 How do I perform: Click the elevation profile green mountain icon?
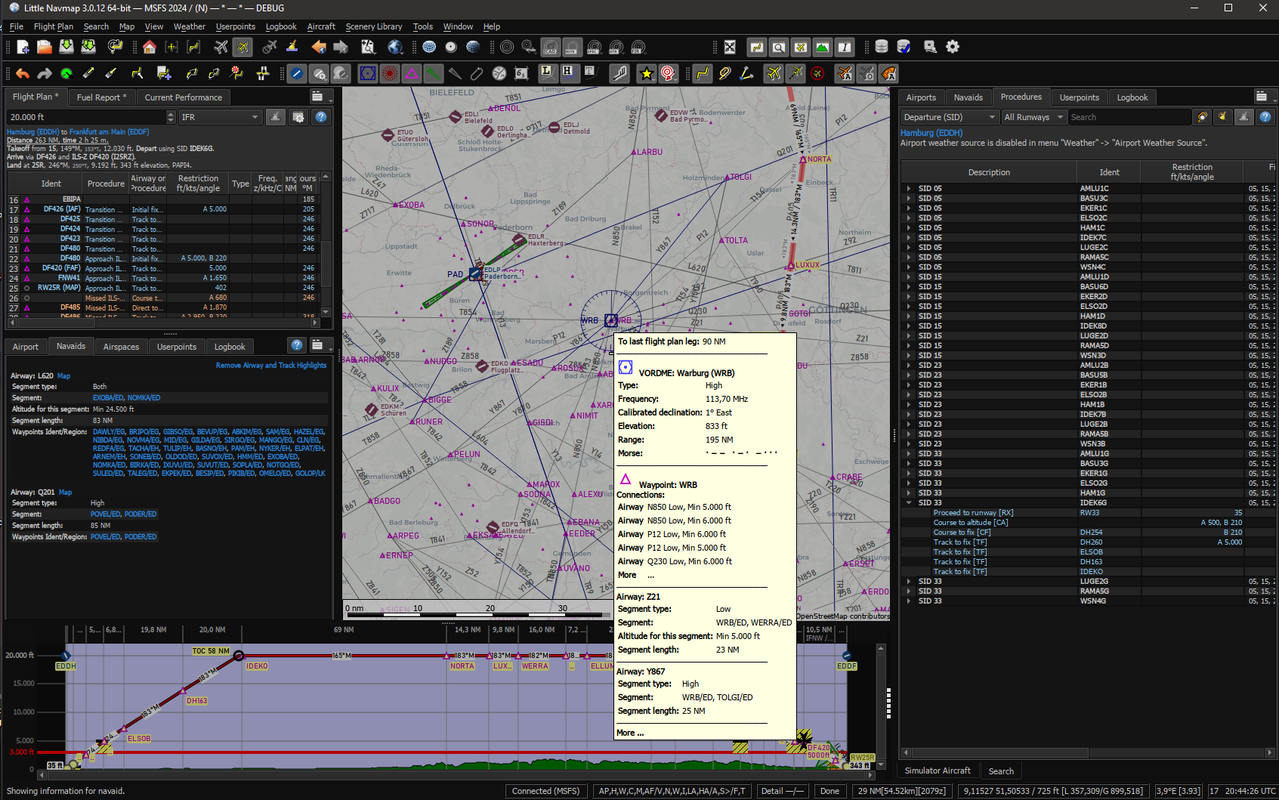(822, 46)
